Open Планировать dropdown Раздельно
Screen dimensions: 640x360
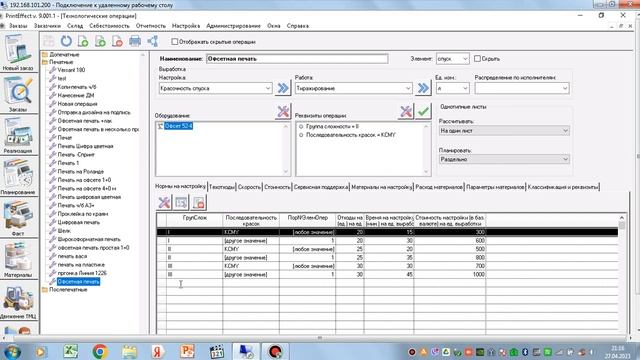pos(504,159)
